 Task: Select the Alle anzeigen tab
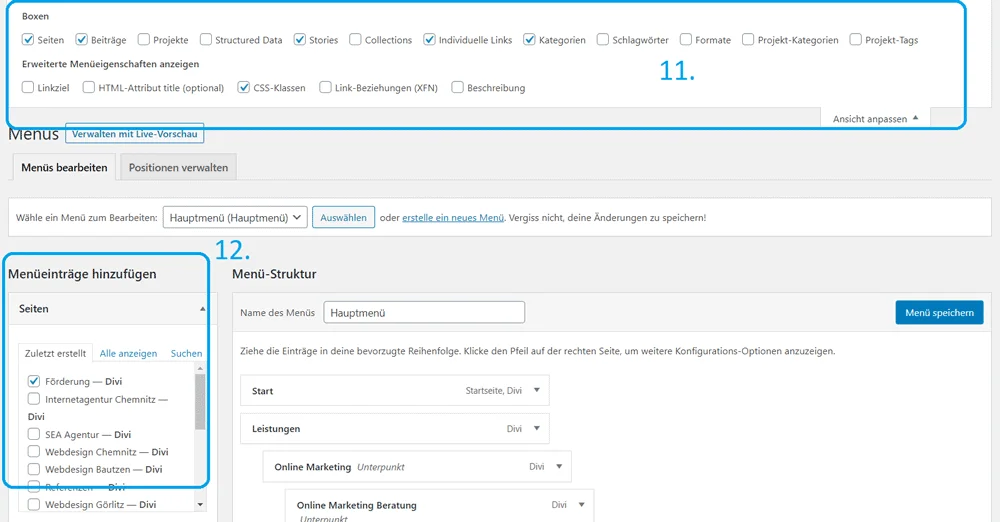[128, 354]
